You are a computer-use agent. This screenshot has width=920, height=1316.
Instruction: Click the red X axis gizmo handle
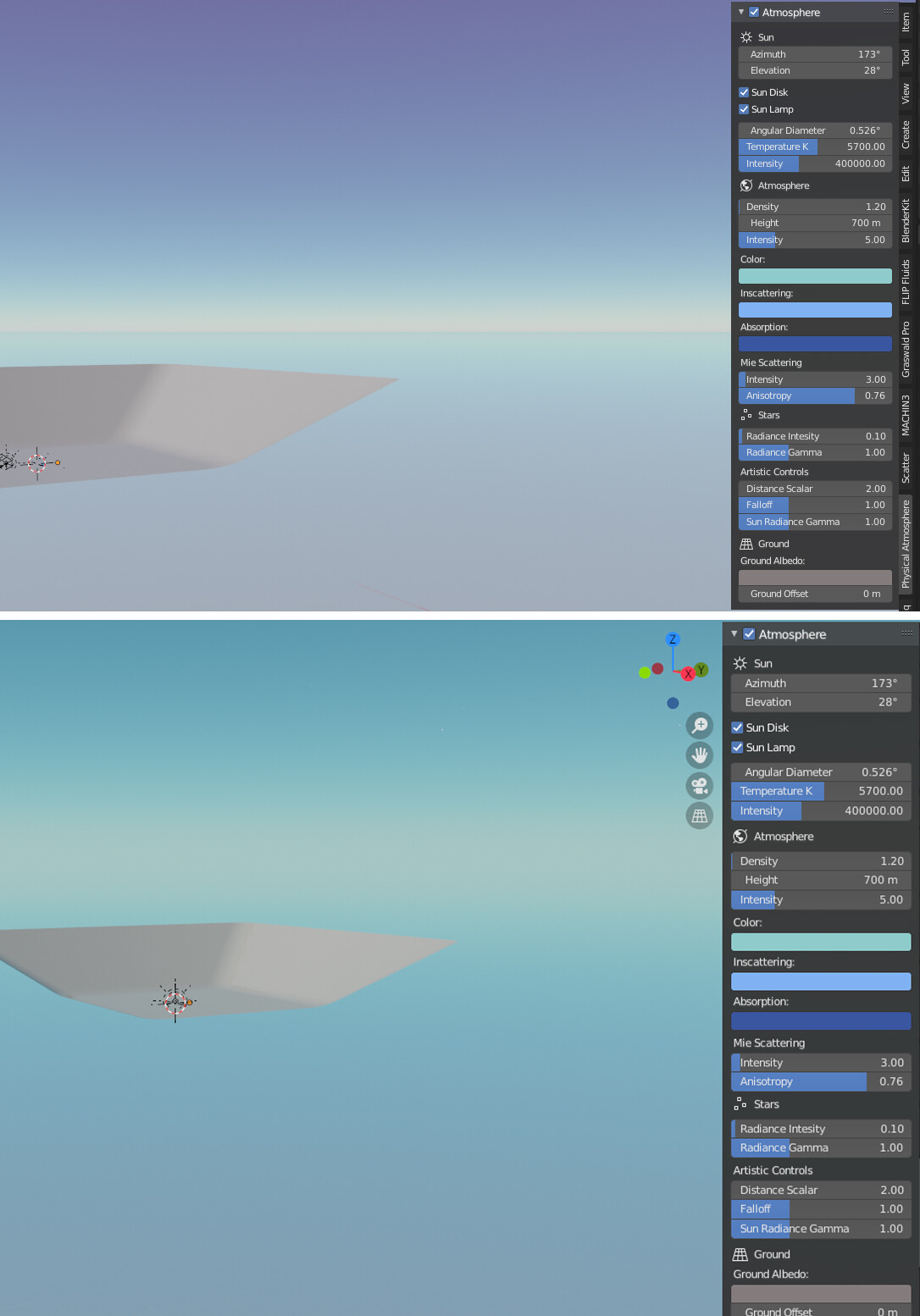688,674
